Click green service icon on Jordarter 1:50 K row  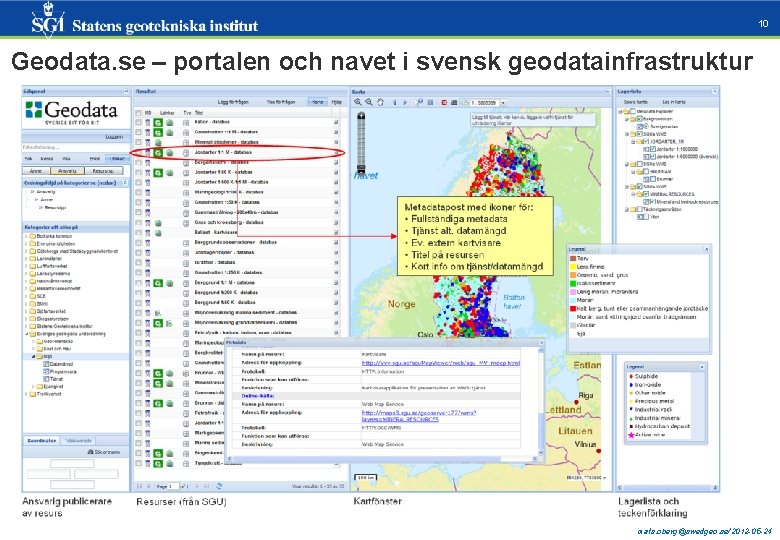tap(158, 173)
